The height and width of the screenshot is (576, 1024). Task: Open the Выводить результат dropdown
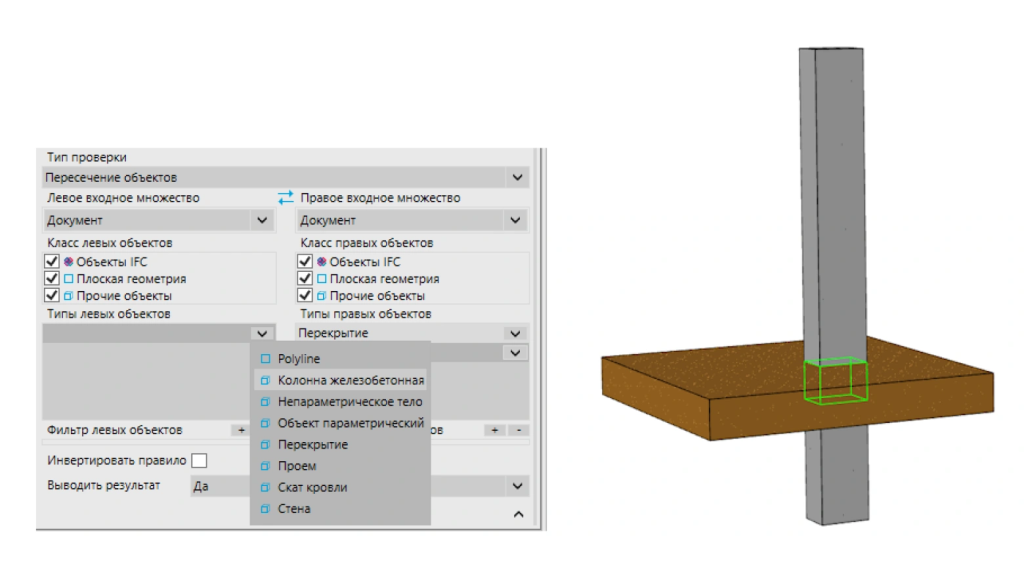(x=518, y=483)
